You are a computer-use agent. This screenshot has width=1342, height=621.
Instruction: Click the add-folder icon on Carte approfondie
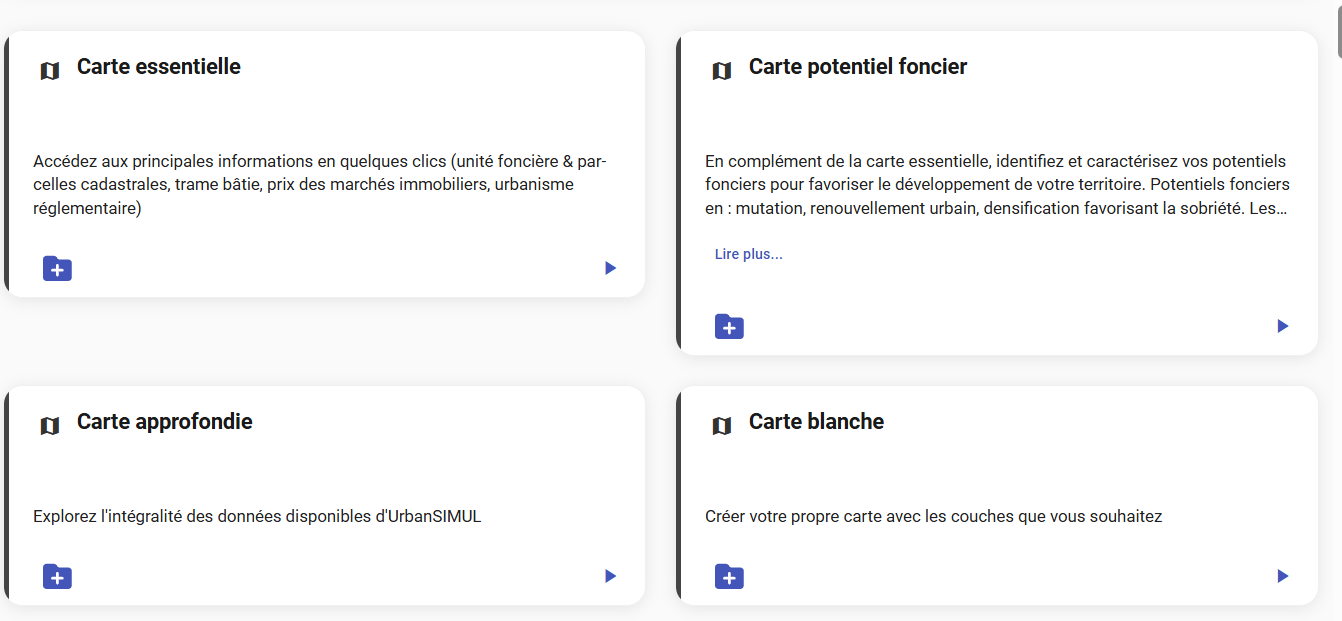click(x=57, y=577)
